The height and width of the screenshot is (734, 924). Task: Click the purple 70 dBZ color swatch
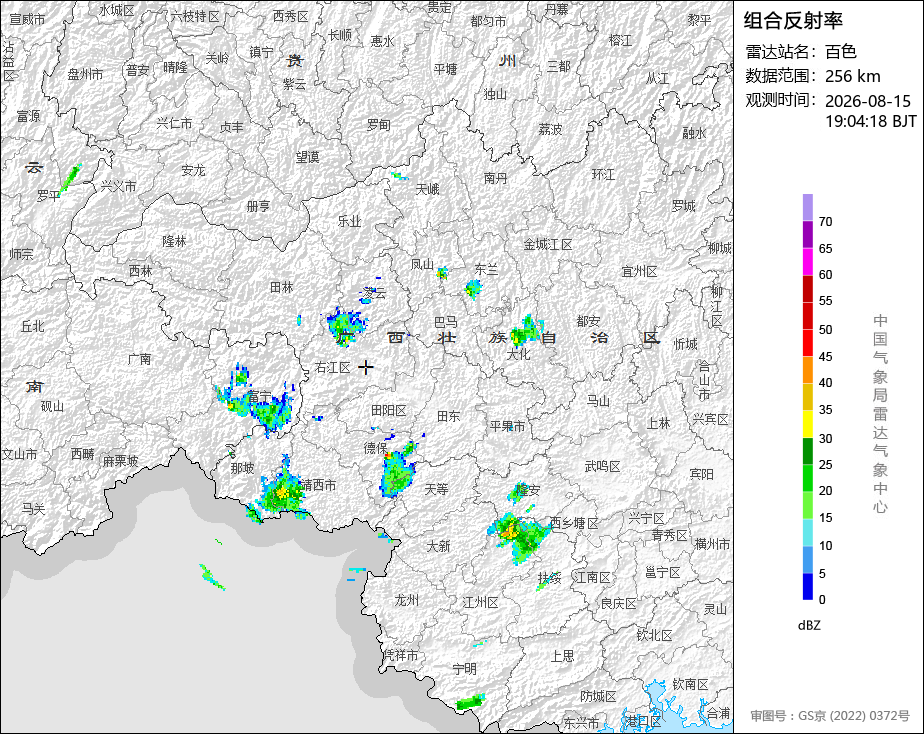pyautogui.click(x=807, y=207)
